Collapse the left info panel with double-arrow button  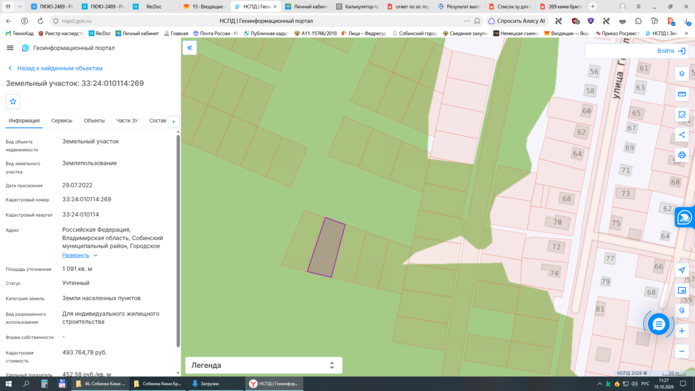click(x=190, y=48)
